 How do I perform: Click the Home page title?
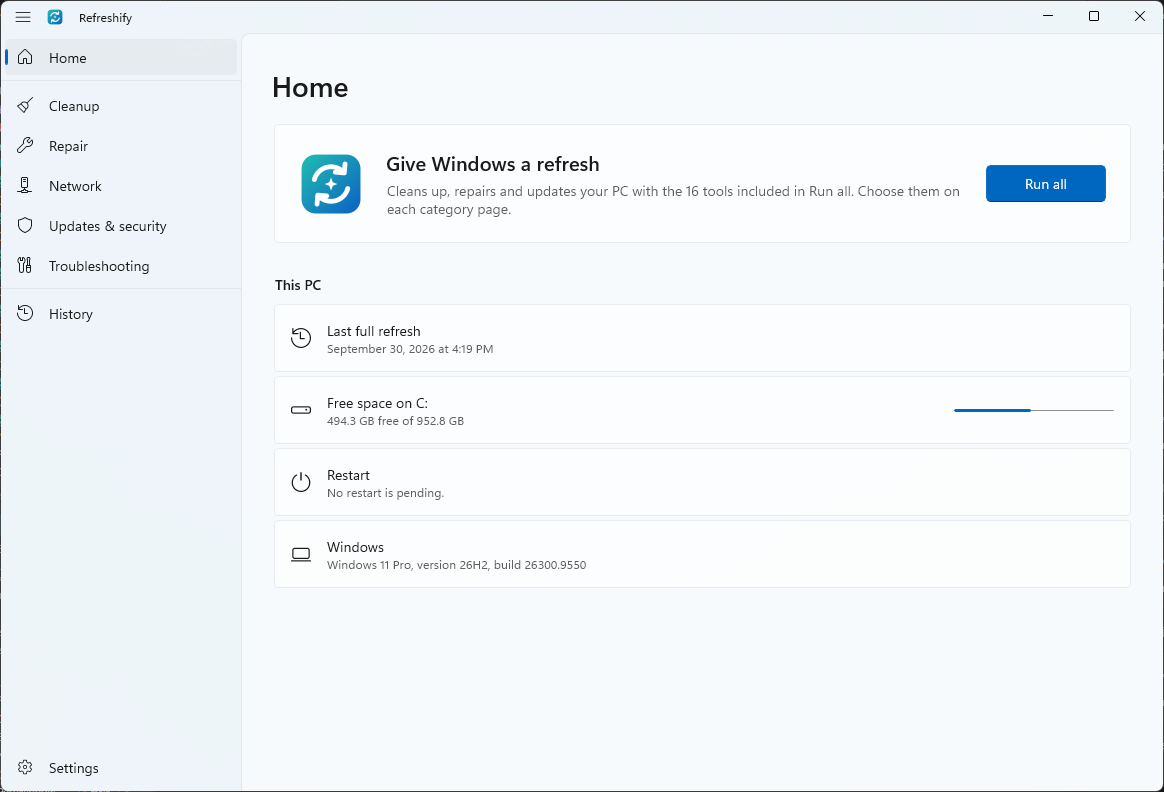pyautogui.click(x=310, y=88)
